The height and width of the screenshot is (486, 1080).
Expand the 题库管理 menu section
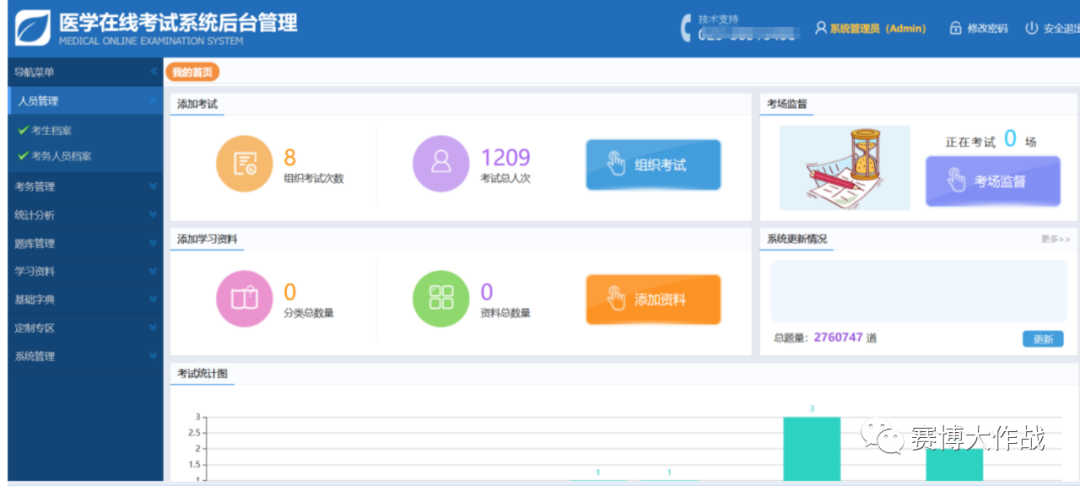153,243
